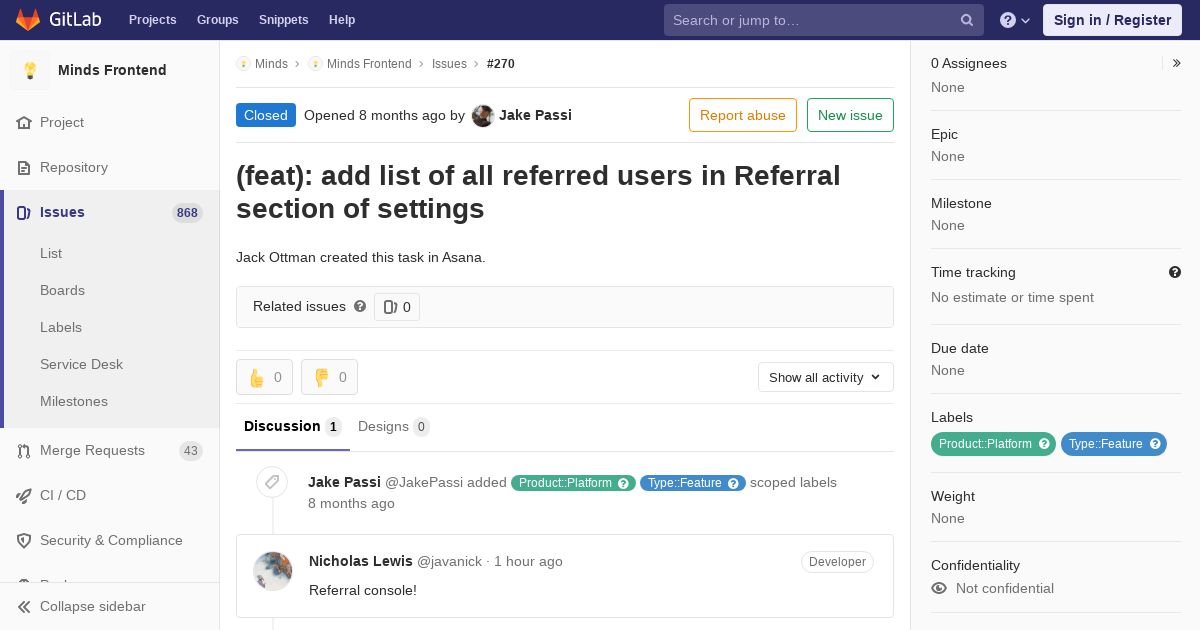Click the Developer role badge

pos(837,562)
